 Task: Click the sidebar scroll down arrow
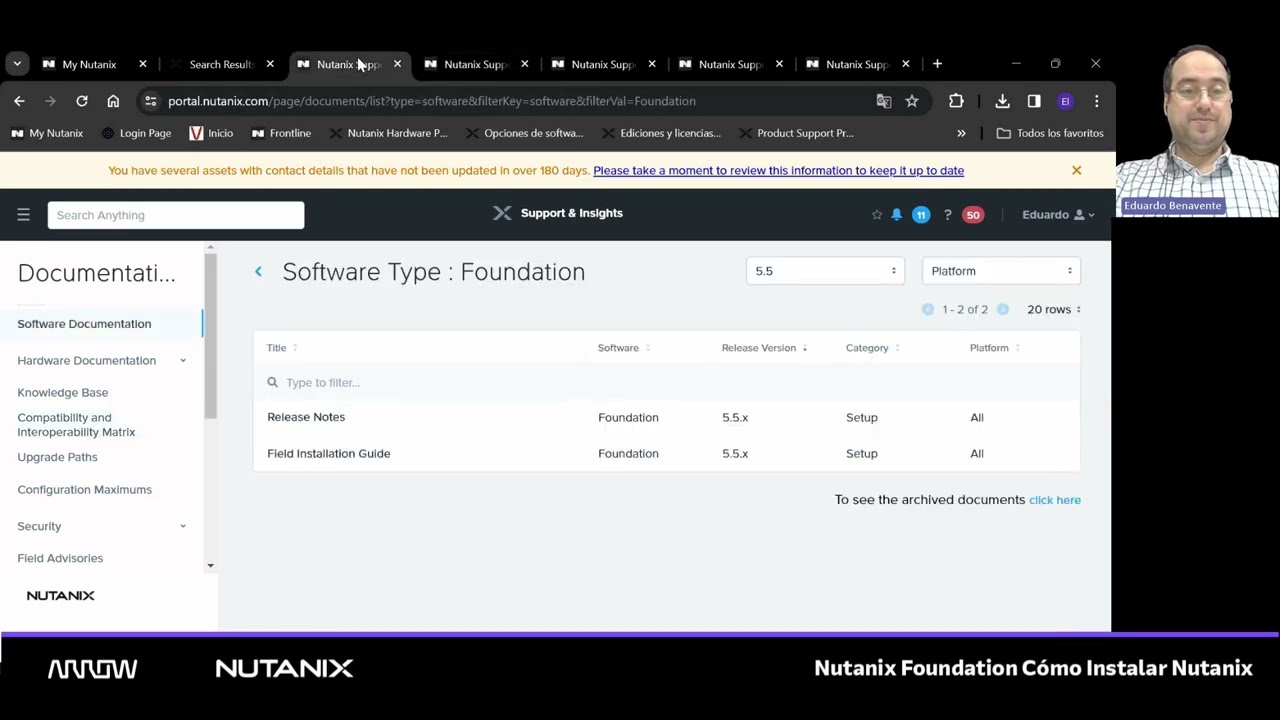pyautogui.click(x=210, y=566)
